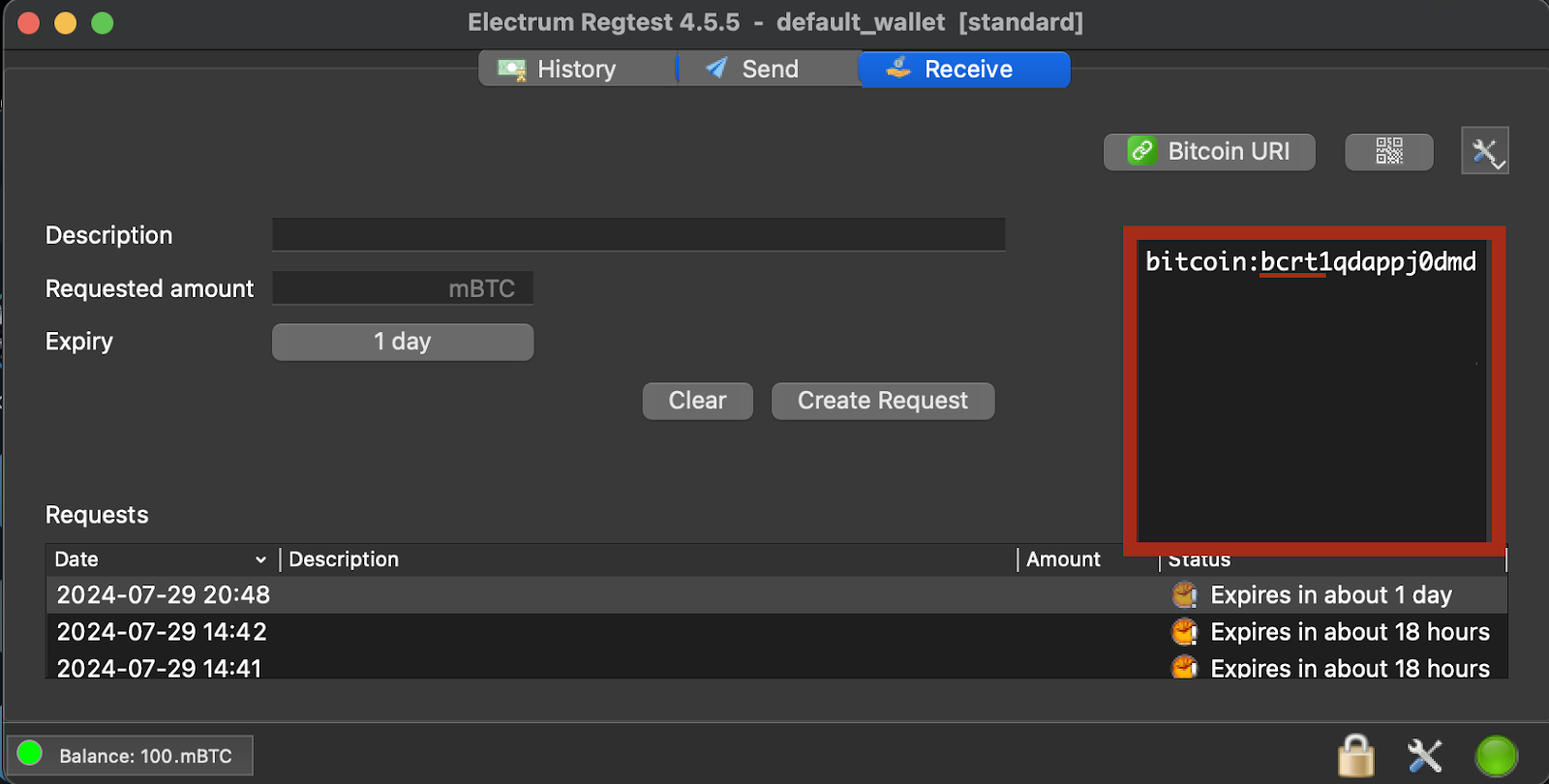Open preferences via wrench icon
Viewport: 1549px width, 784px height.
point(1425,756)
